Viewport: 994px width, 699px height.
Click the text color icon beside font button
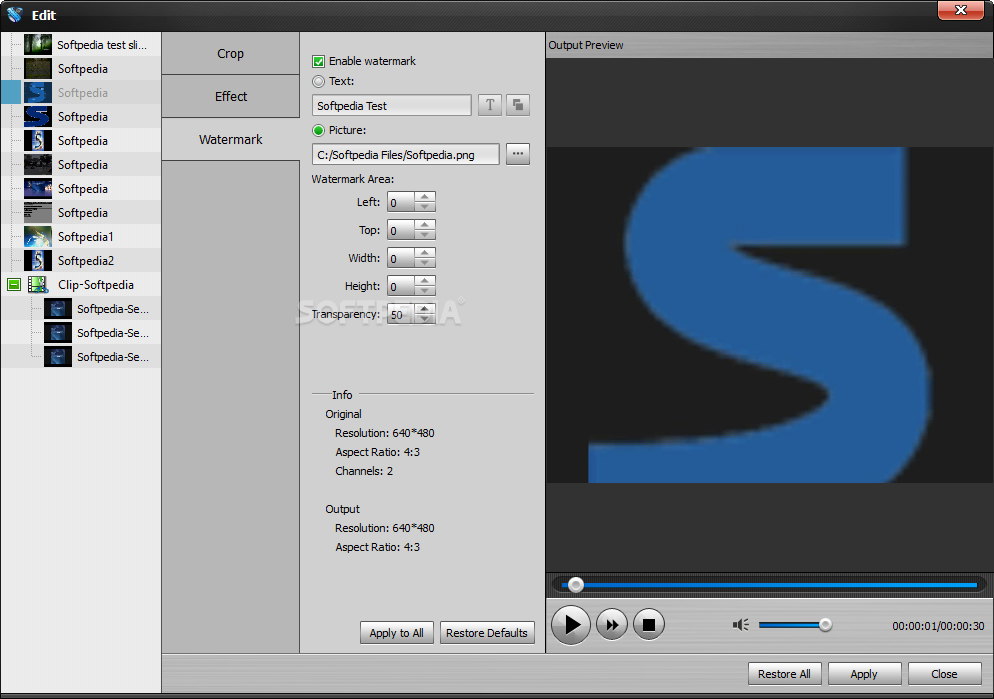518,105
